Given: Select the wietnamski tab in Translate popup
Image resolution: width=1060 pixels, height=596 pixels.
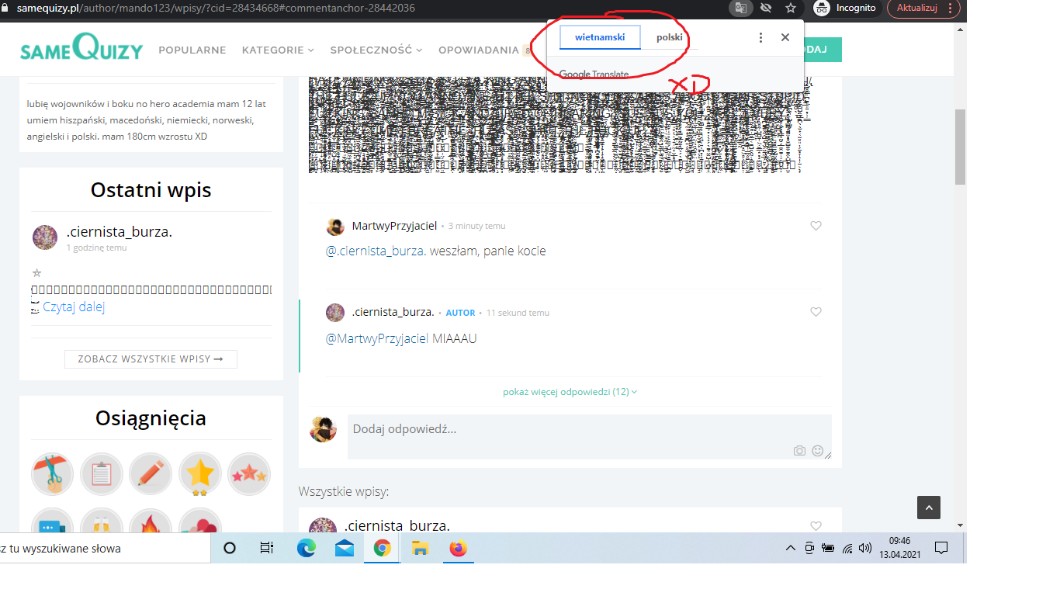Looking at the screenshot, I should [x=599, y=37].
